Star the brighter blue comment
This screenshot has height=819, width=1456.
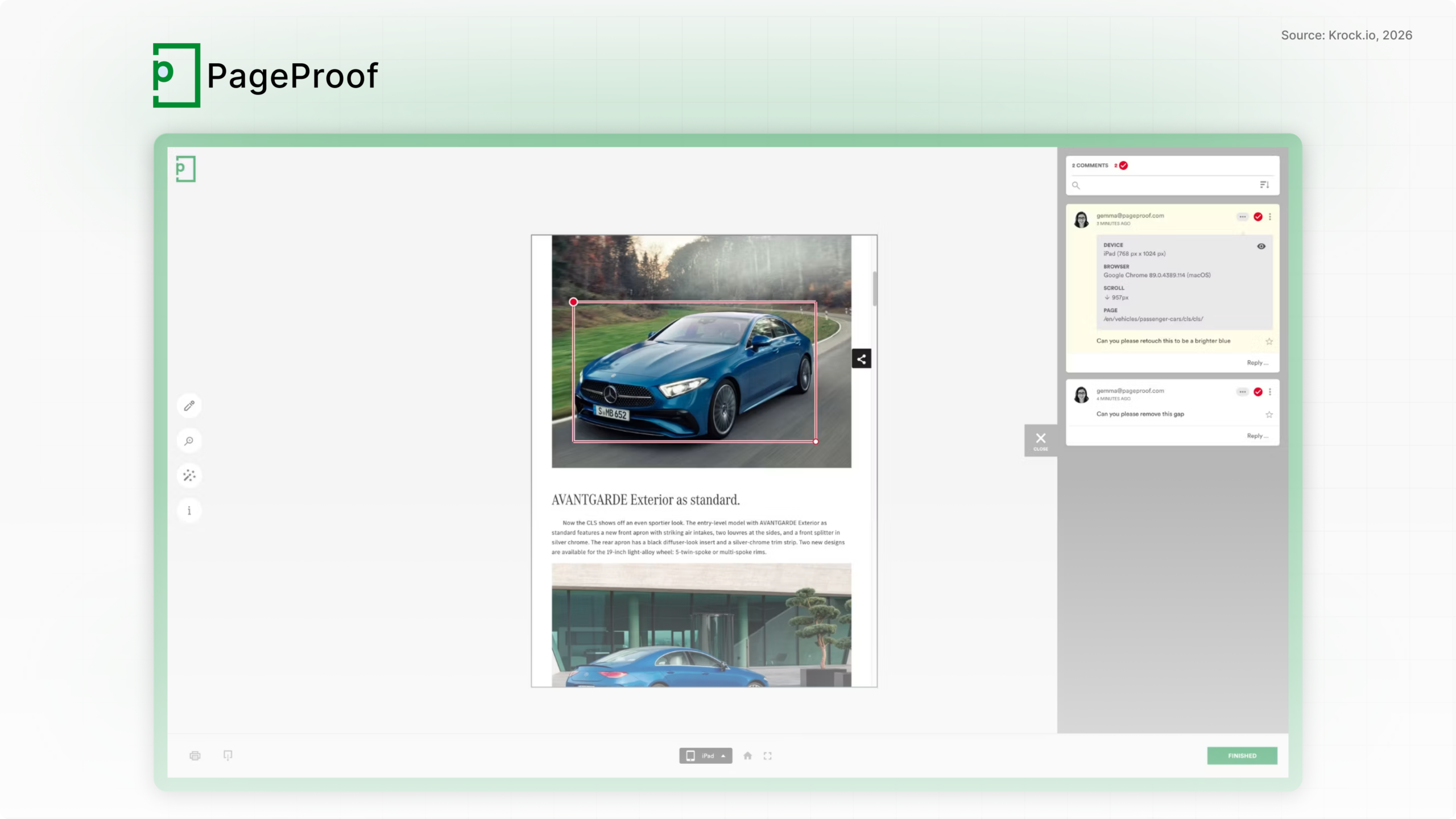[1269, 342]
